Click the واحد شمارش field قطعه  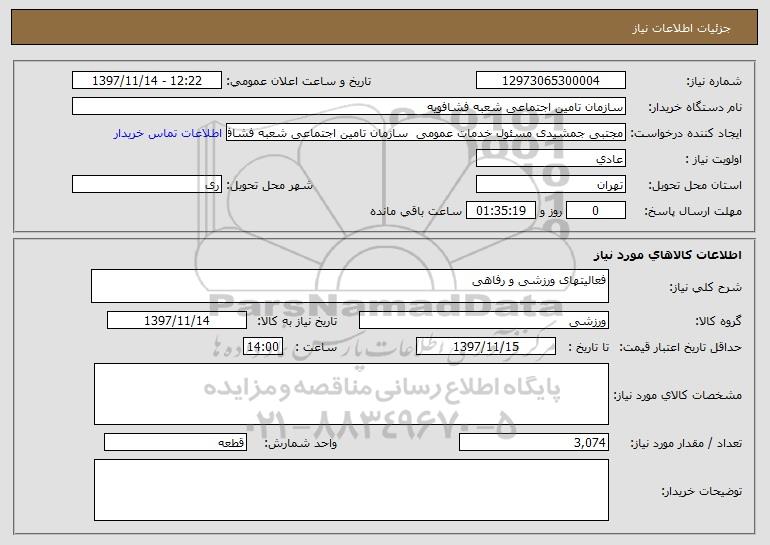(175, 442)
